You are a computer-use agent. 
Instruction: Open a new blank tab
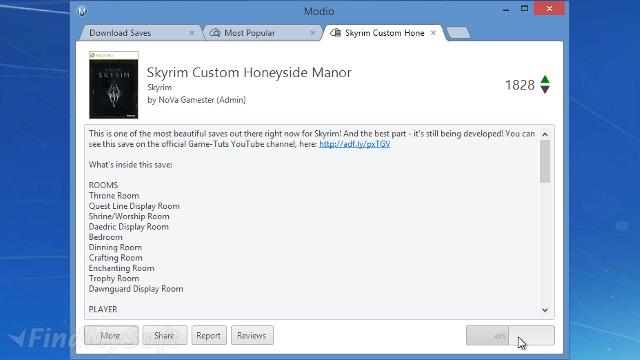[458, 33]
